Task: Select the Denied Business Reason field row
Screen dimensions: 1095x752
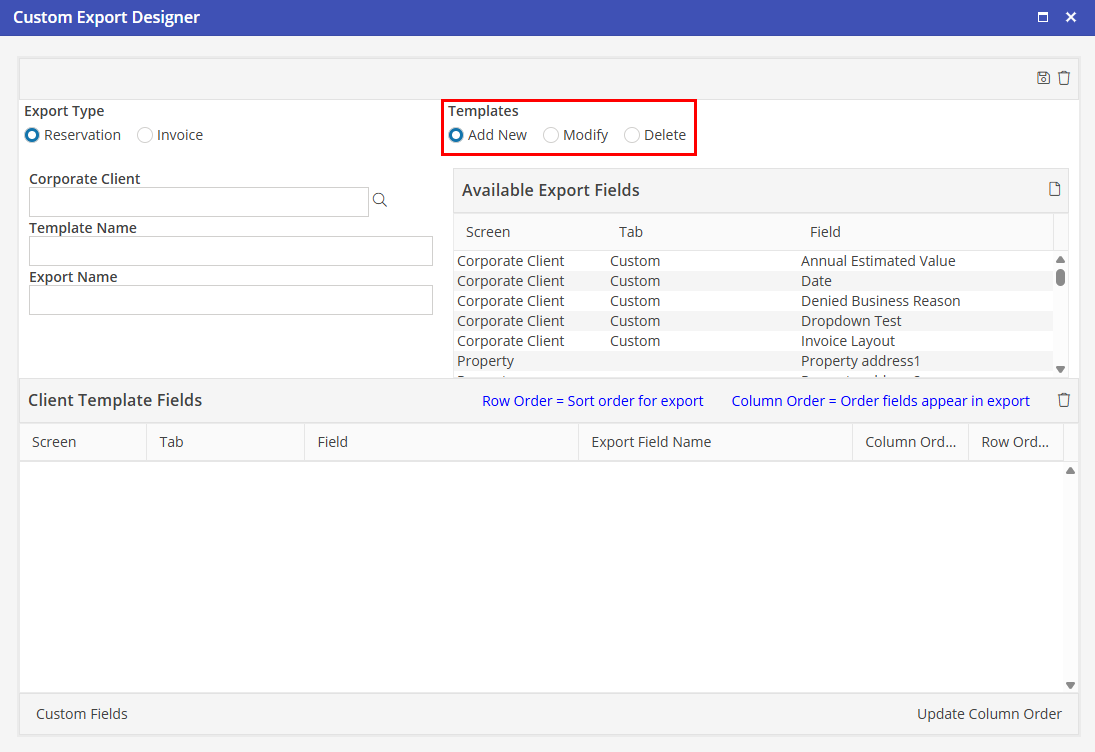Action: pos(880,301)
